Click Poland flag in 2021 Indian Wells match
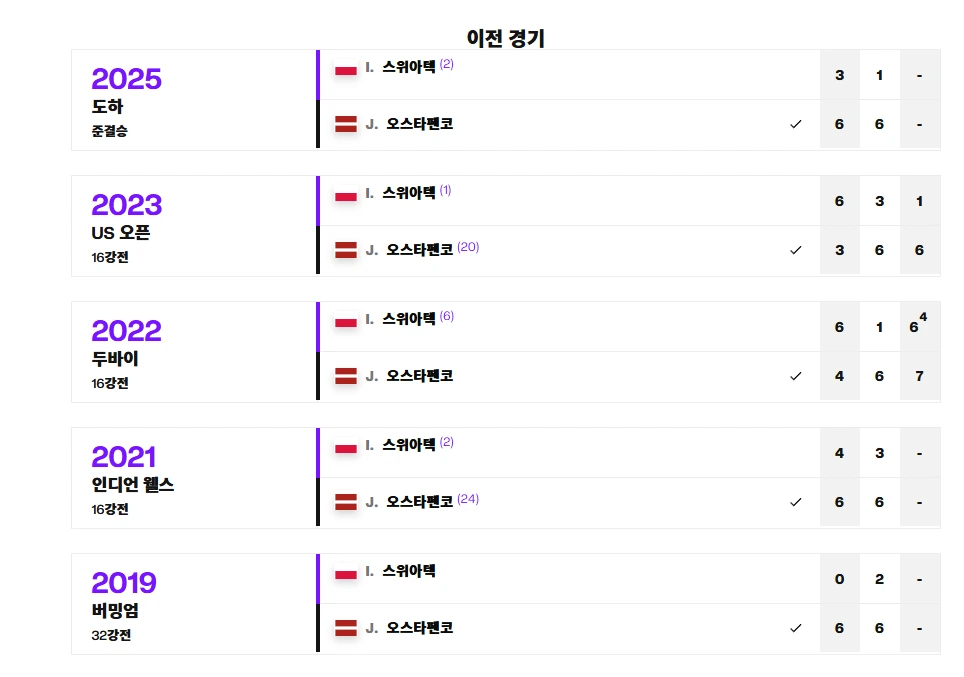The width and height of the screenshot is (964, 677). point(346,448)
